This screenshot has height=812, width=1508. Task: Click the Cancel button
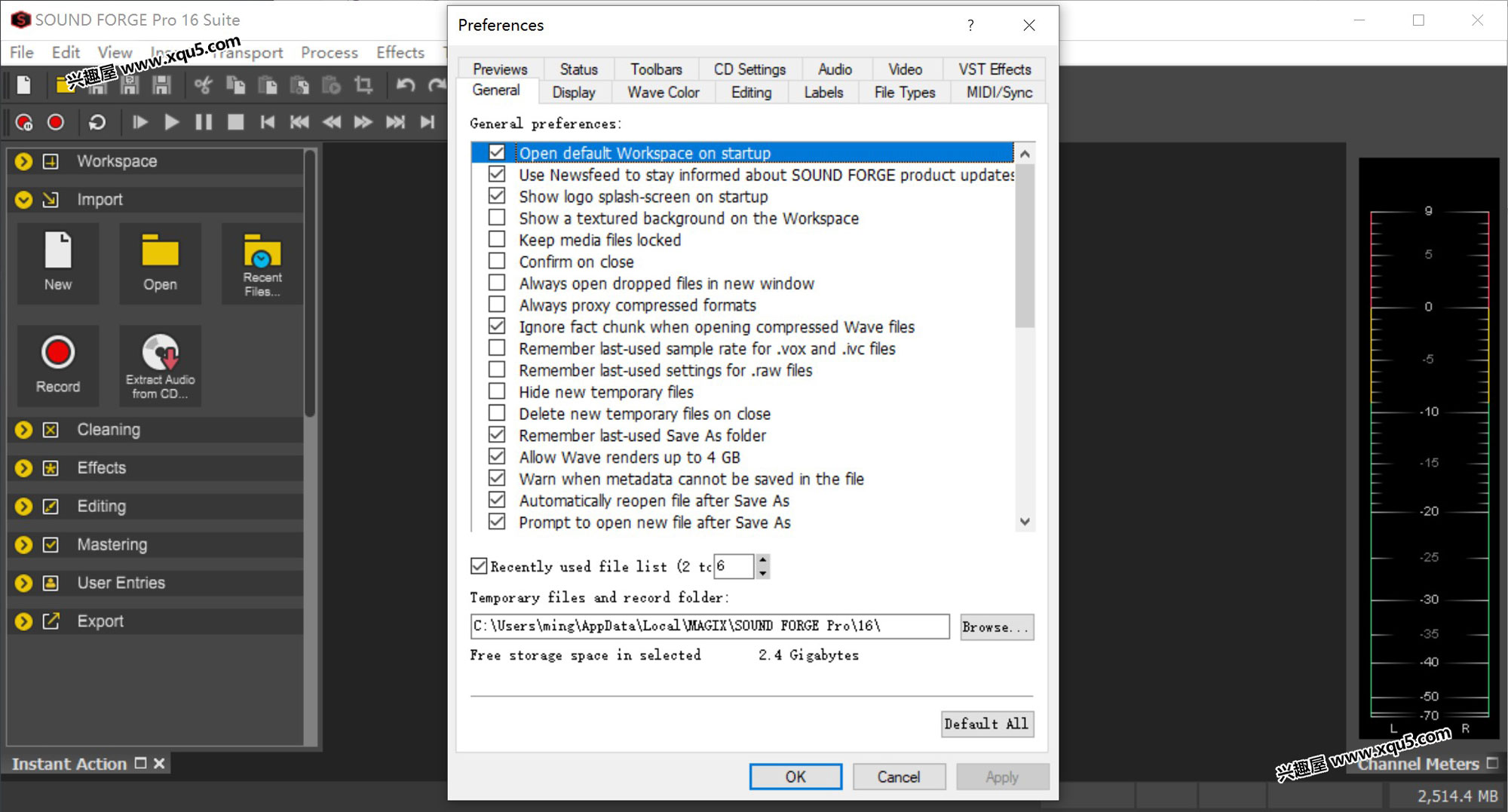tap(899, 777)
